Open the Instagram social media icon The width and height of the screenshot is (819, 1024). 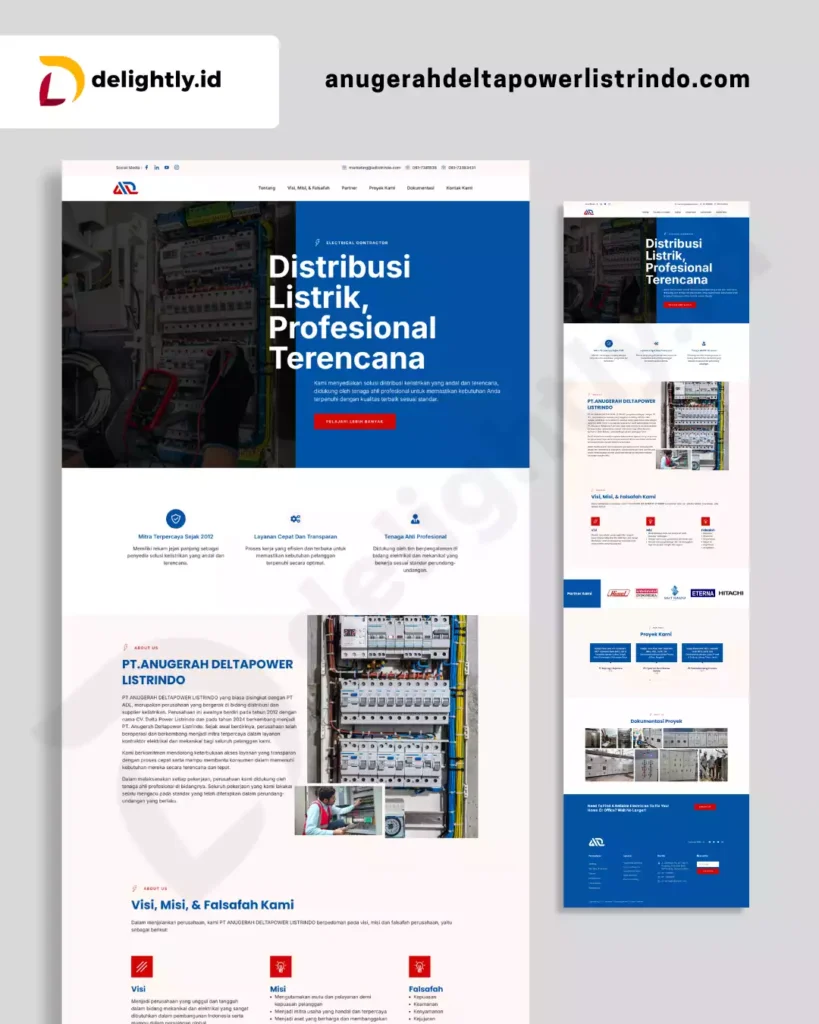tap(177, 168)
